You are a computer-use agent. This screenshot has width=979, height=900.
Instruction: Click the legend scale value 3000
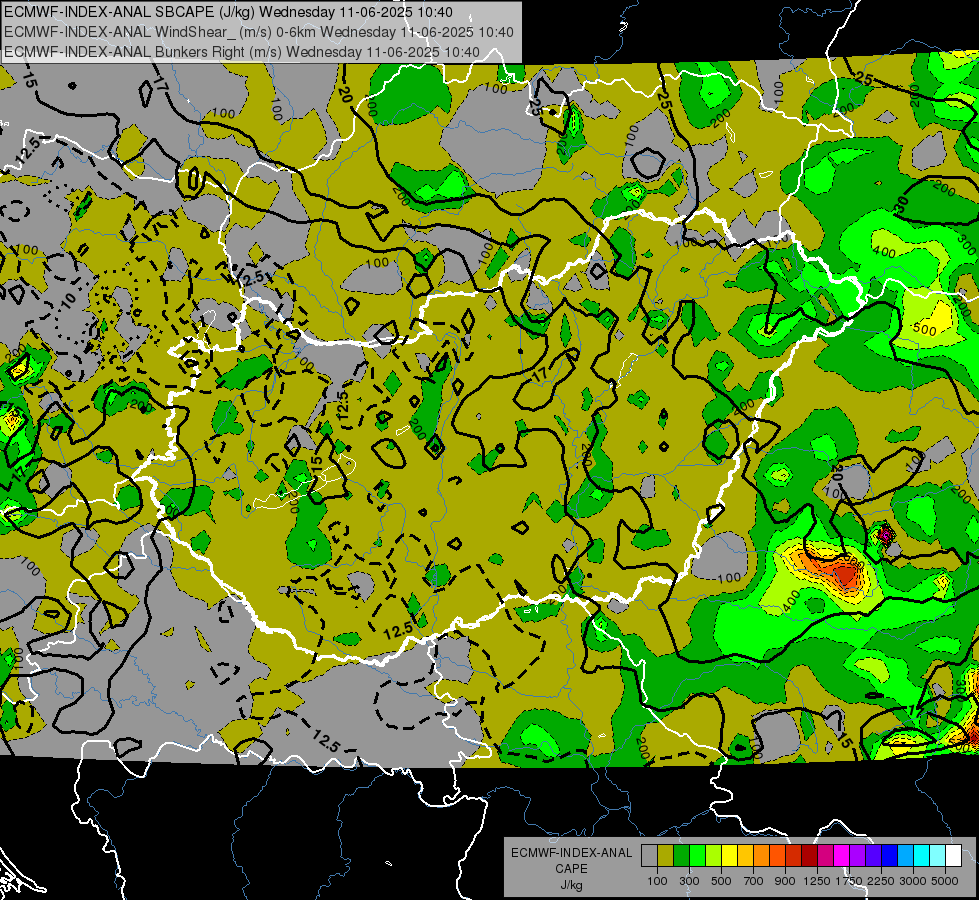[x=912, y=881]
